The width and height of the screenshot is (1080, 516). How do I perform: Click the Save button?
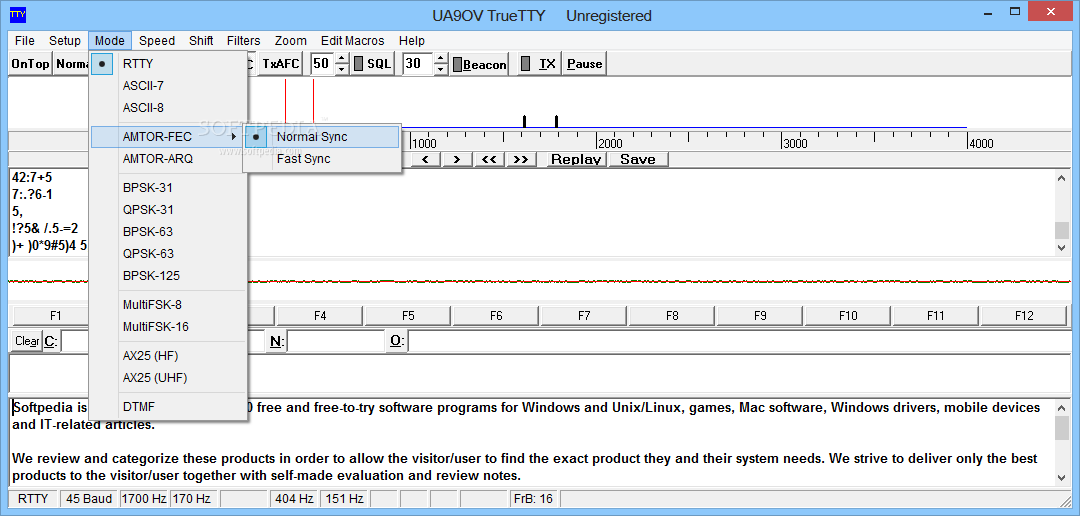coord(638,160)
